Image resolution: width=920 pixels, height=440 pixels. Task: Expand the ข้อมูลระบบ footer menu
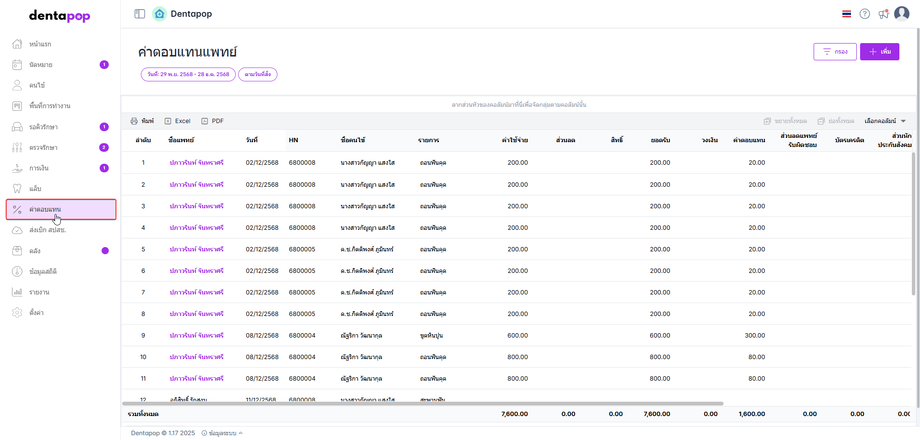(222, 433)
